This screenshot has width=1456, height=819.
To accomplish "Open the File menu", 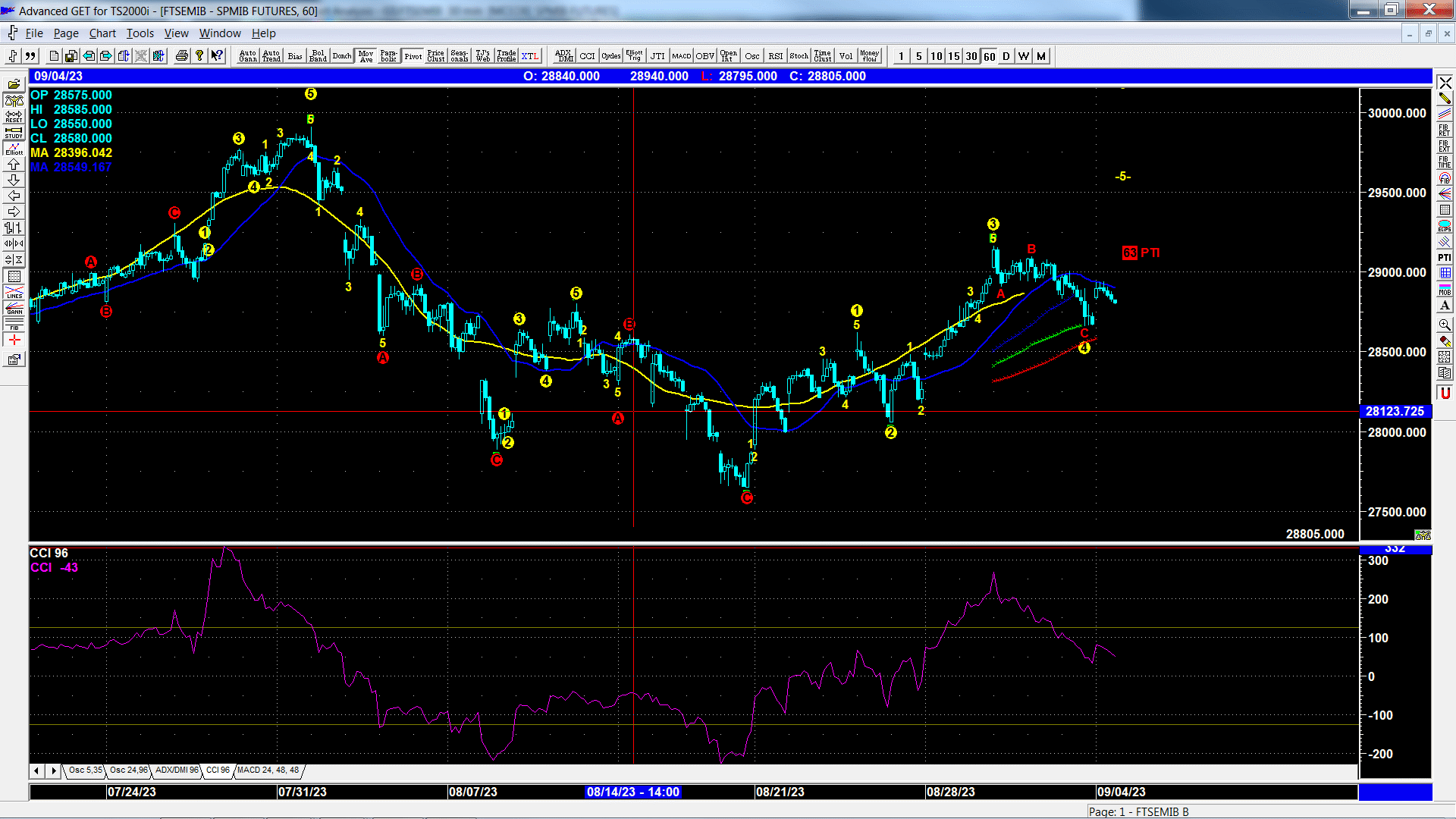I will point(34,33).
